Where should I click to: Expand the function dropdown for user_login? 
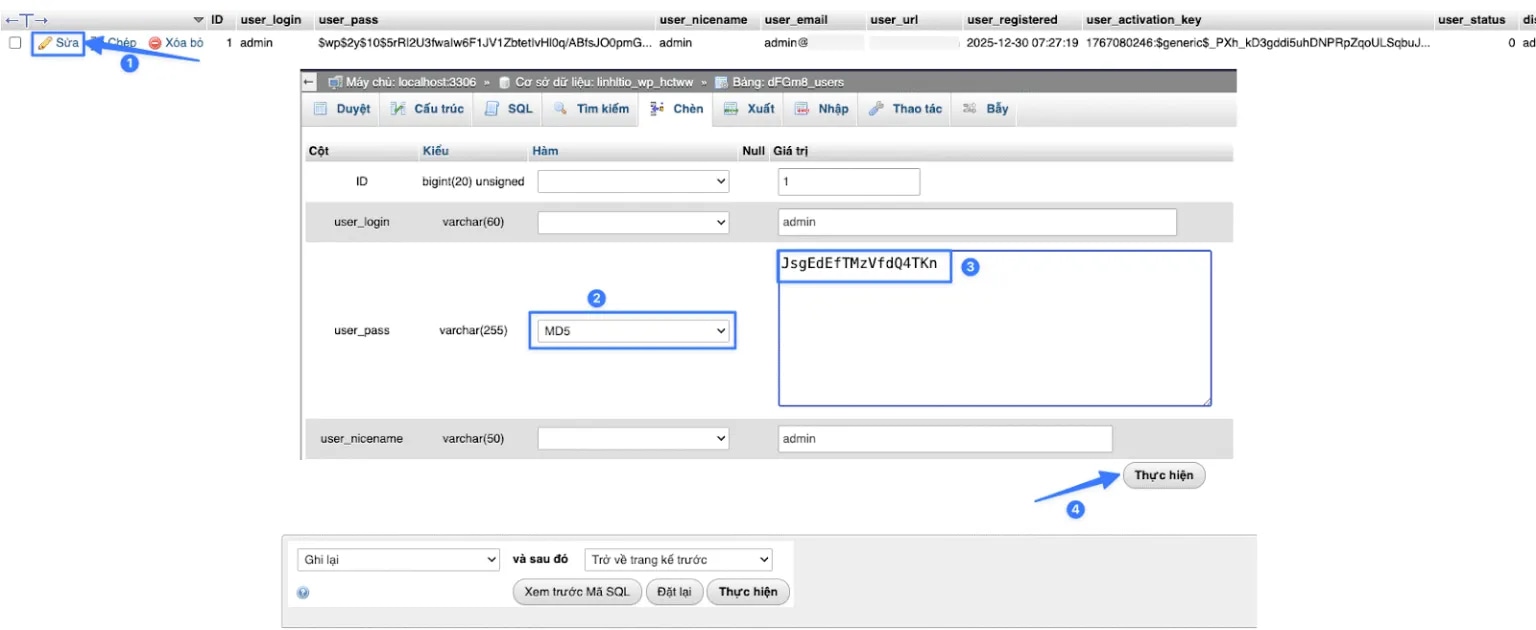633,222
